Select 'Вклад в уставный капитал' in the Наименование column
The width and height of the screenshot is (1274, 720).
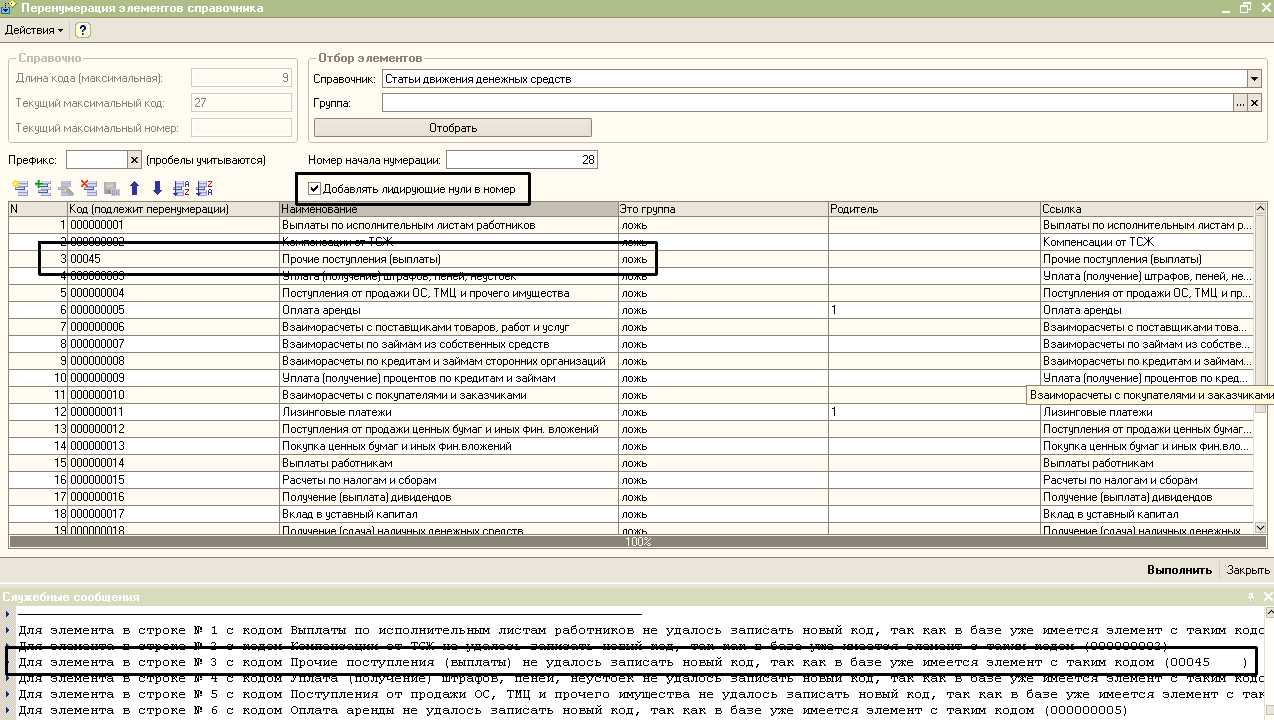tap(449, 514)
